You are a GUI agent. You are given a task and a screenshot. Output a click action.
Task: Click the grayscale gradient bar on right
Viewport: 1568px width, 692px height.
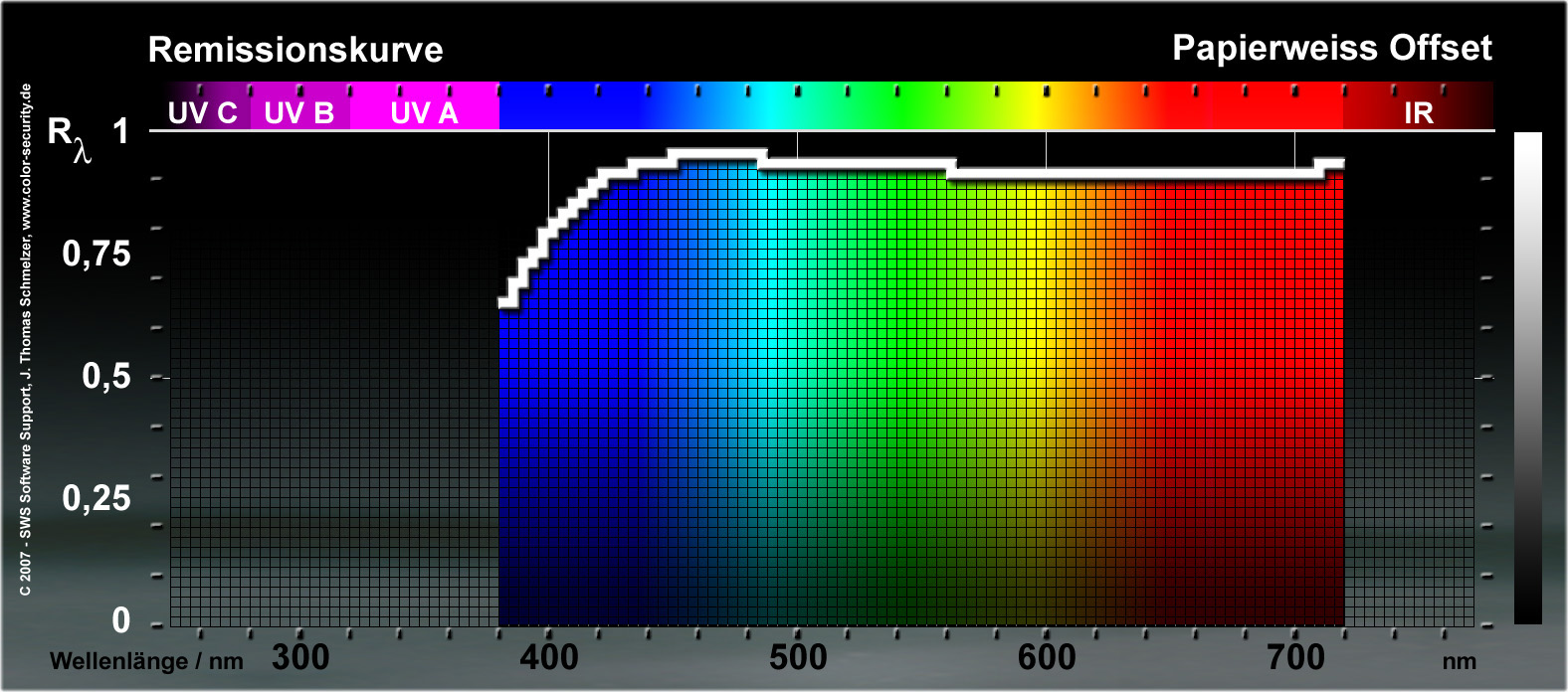coord(1527,378)
